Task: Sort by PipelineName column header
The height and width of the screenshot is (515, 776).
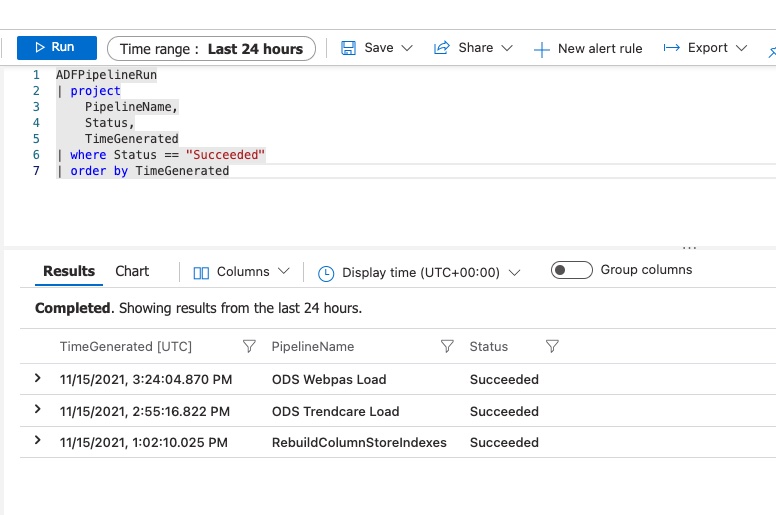Action: (313, 346)
